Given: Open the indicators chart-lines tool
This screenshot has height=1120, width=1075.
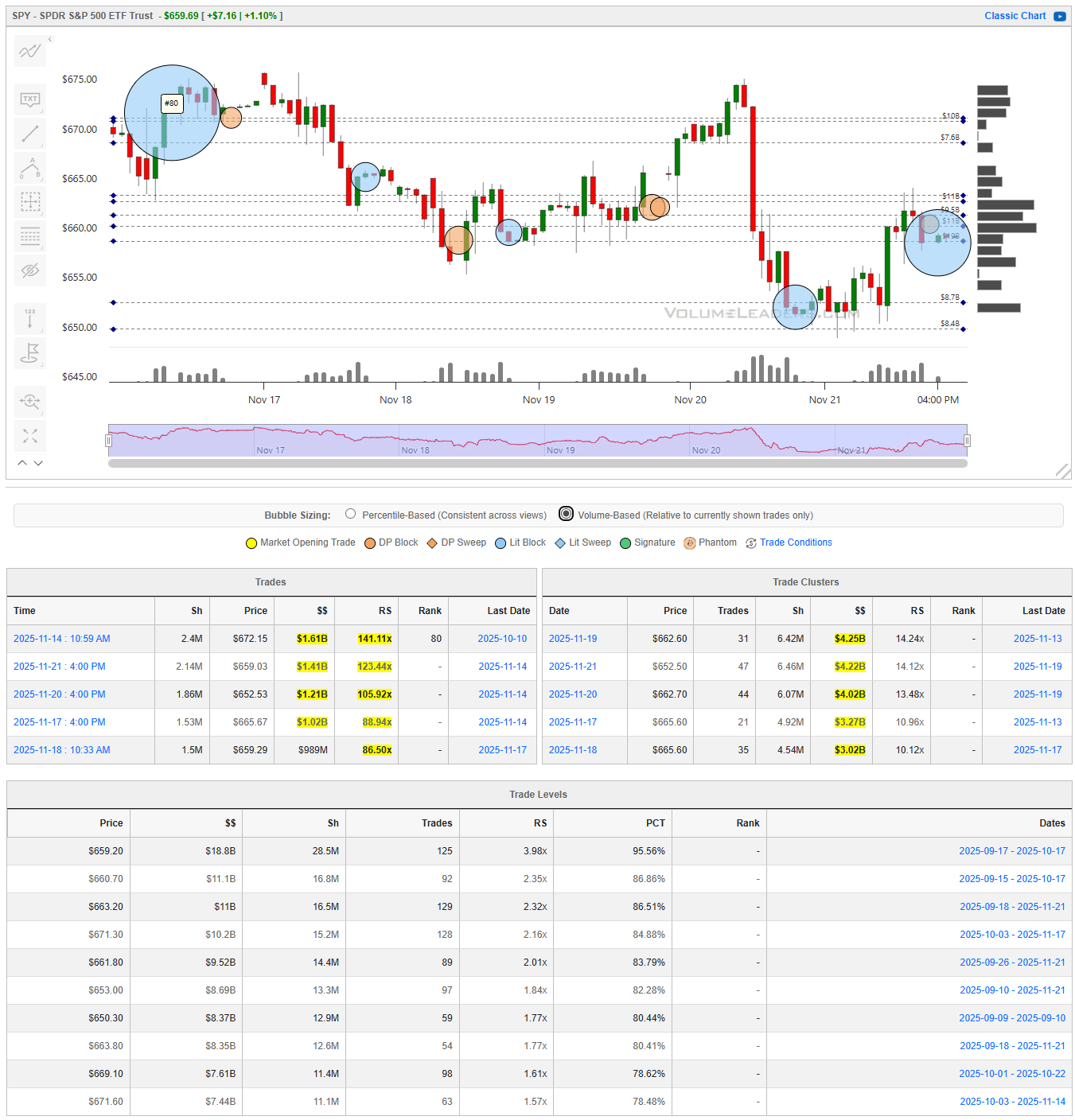Looking at the screenshot, I should (30, 52).
